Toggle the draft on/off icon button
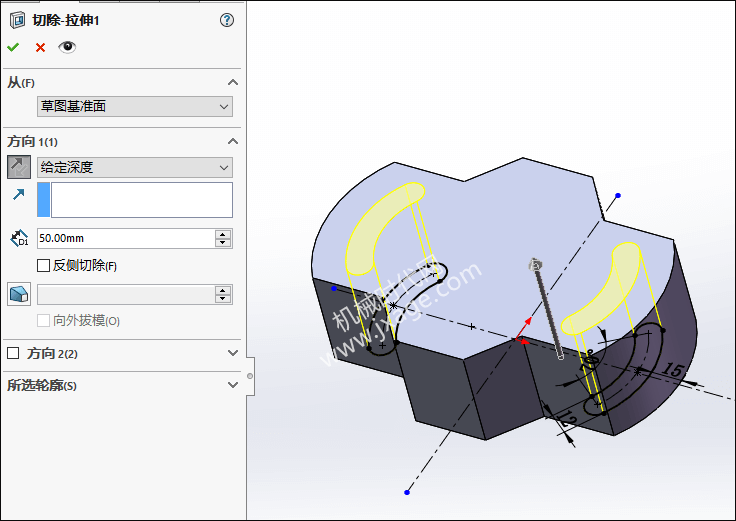The width and height of the screenshot is (736, 521). (19, 294)
